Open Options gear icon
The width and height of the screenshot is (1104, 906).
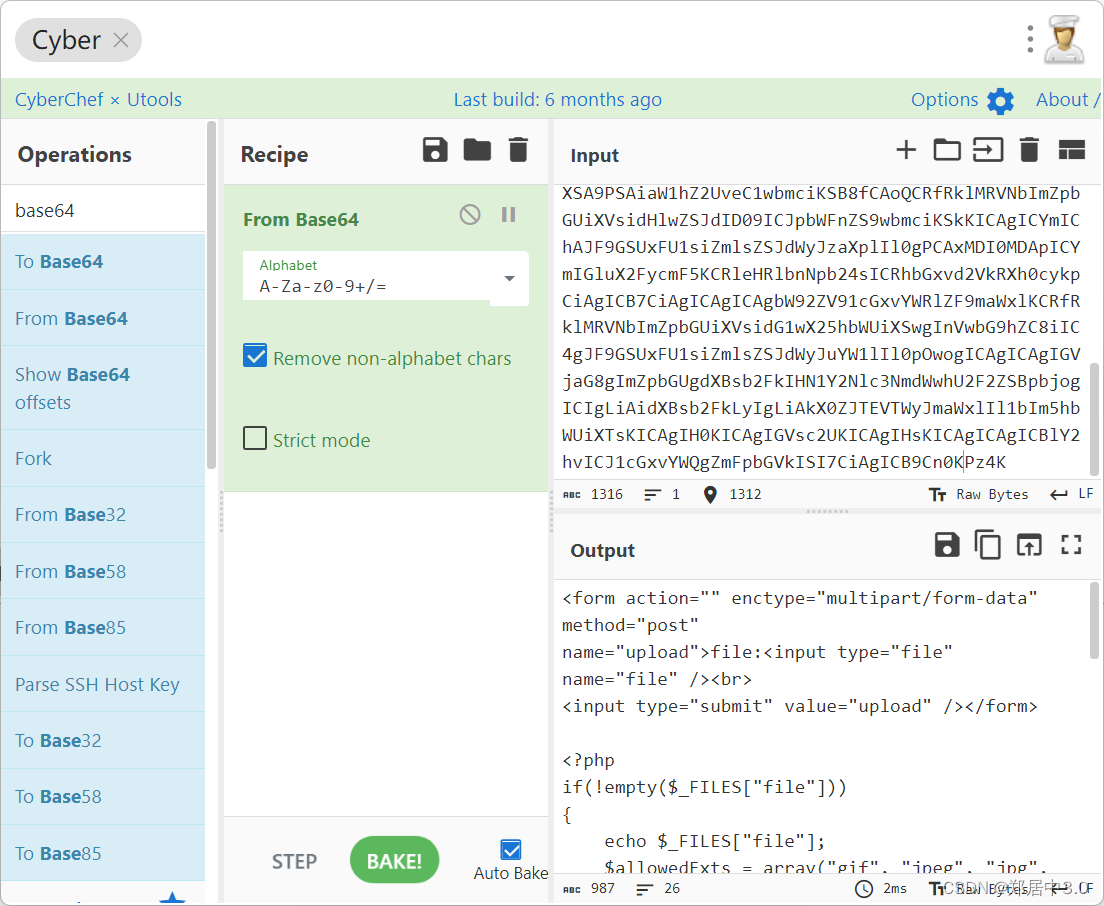click(1000, 101)
